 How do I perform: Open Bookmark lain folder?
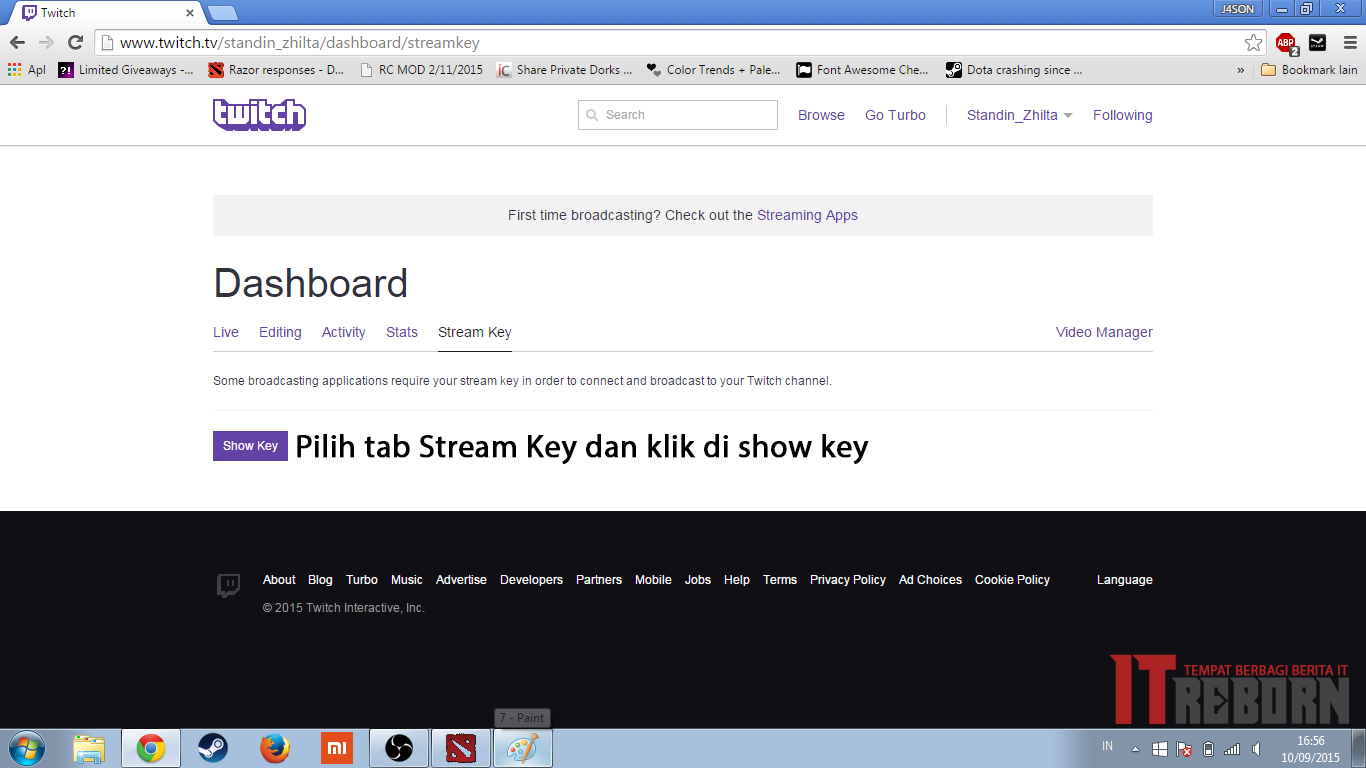(1309, 70)
